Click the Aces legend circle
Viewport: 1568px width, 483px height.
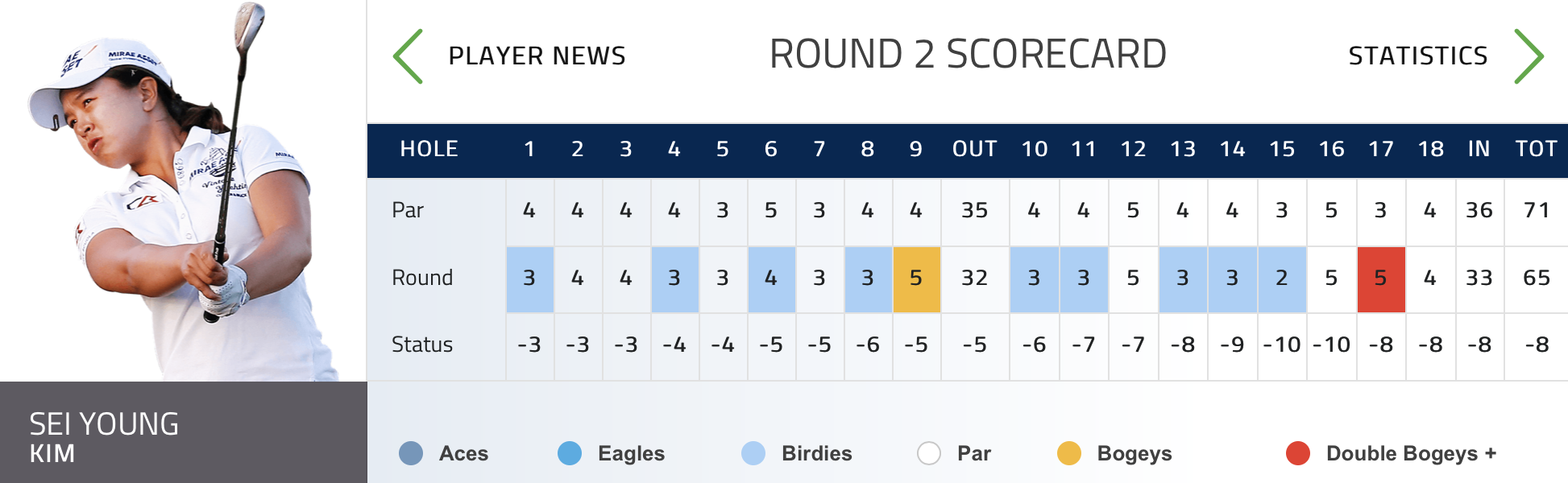411,453
